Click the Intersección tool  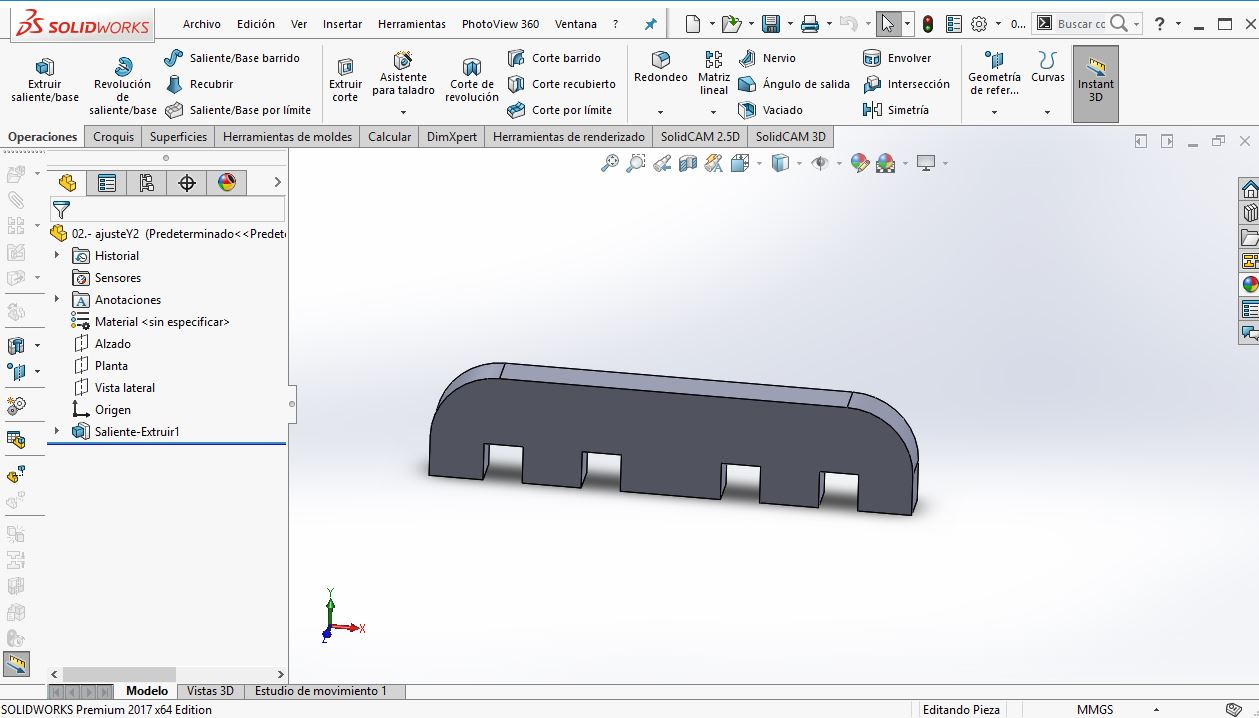[906, 84]
